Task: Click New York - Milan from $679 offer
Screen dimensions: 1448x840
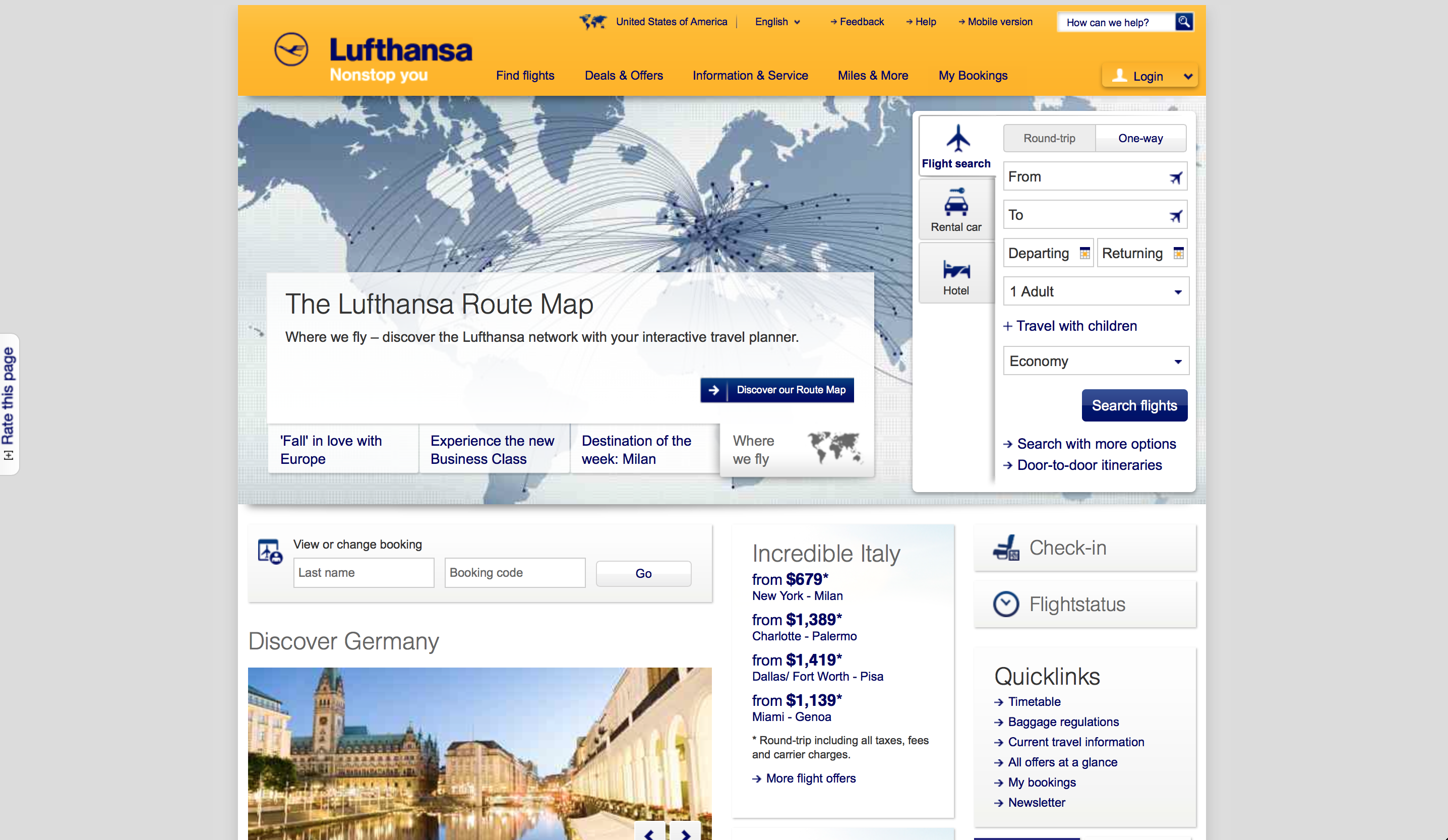Action: (x=798, y=586)
